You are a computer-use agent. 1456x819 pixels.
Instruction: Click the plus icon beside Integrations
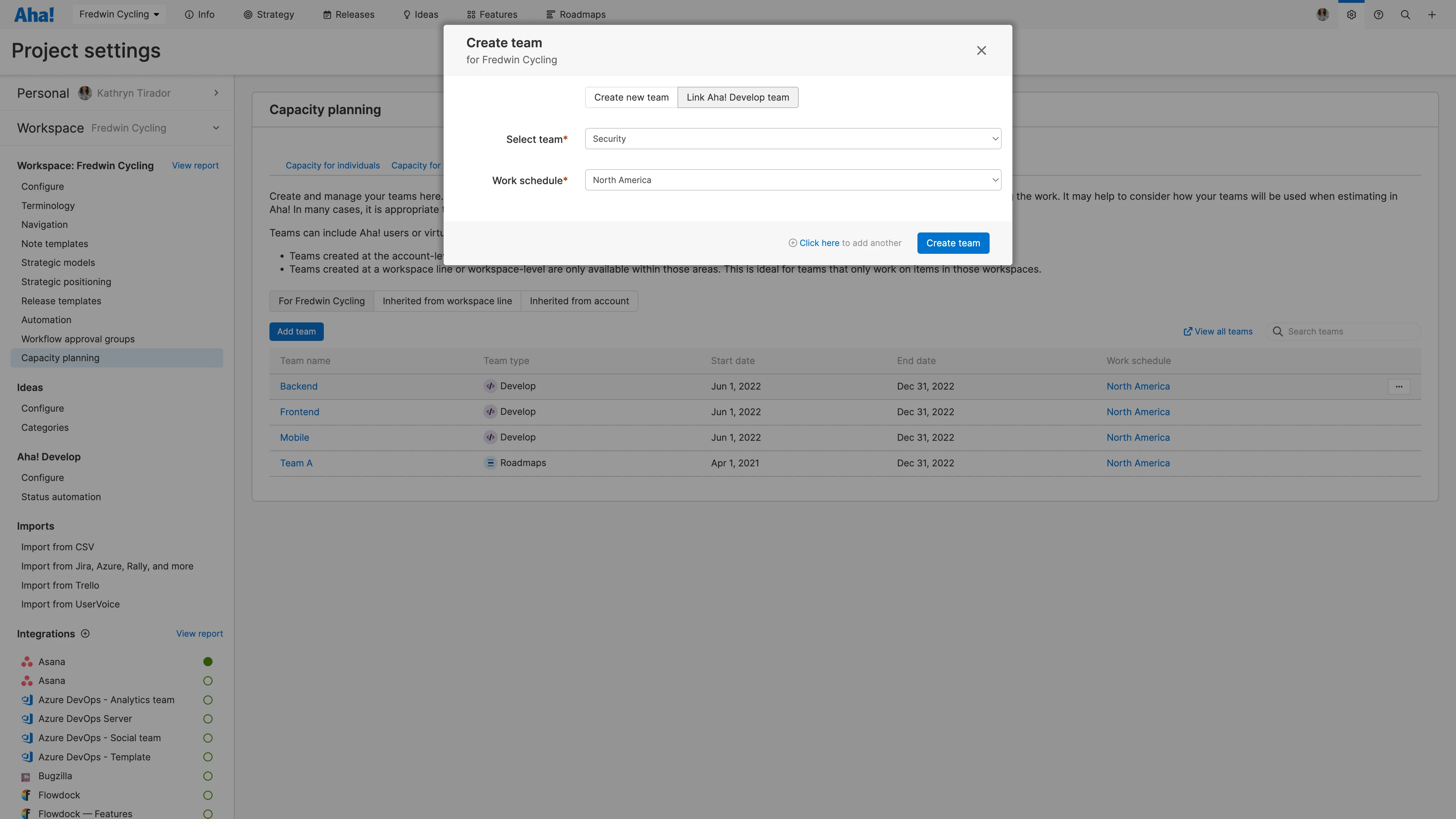[x=85, y=633]
